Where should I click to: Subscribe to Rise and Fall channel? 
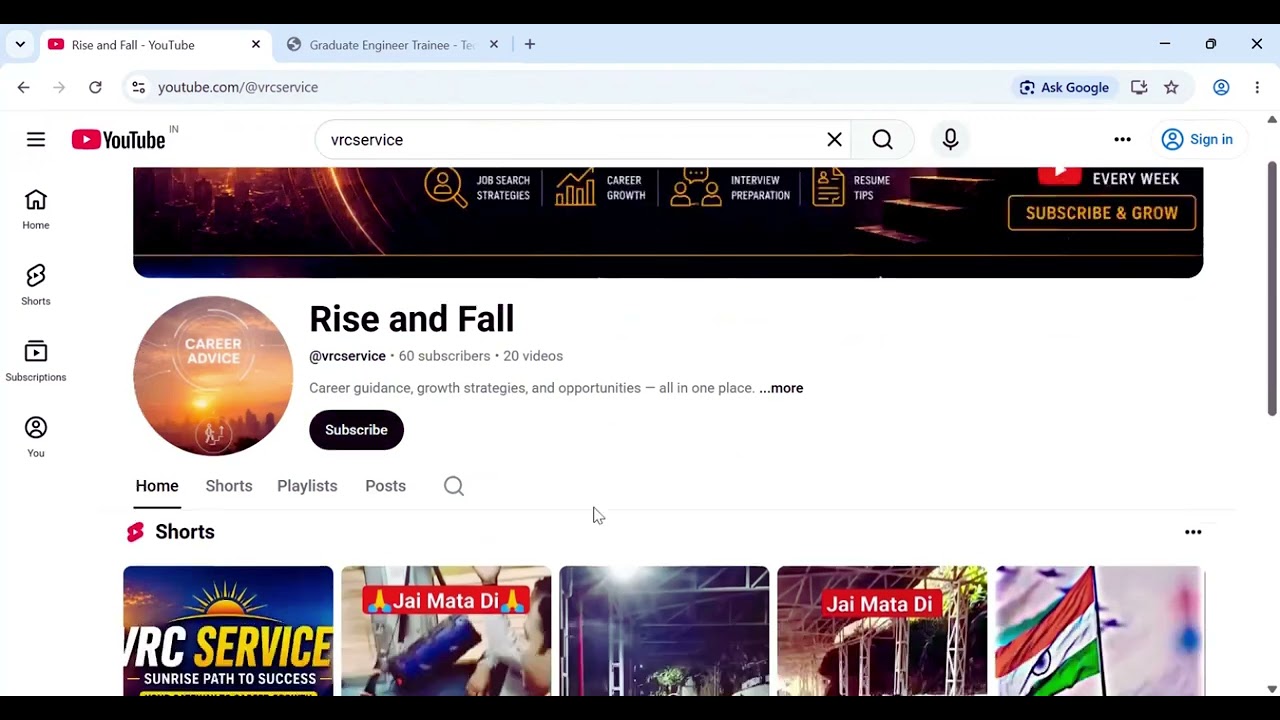coord(356,430)
